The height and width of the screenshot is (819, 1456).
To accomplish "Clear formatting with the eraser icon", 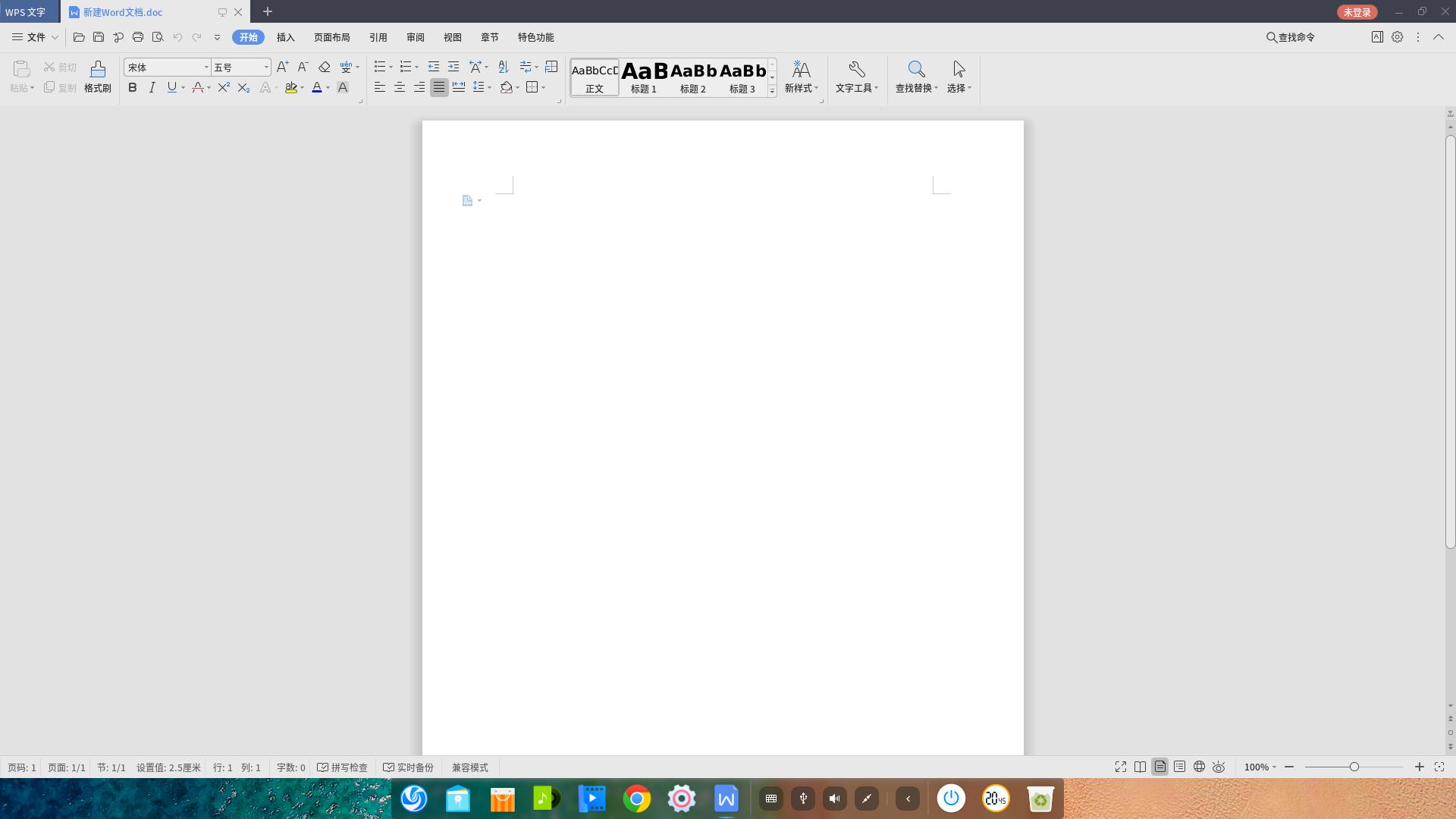I will [325, 67].
